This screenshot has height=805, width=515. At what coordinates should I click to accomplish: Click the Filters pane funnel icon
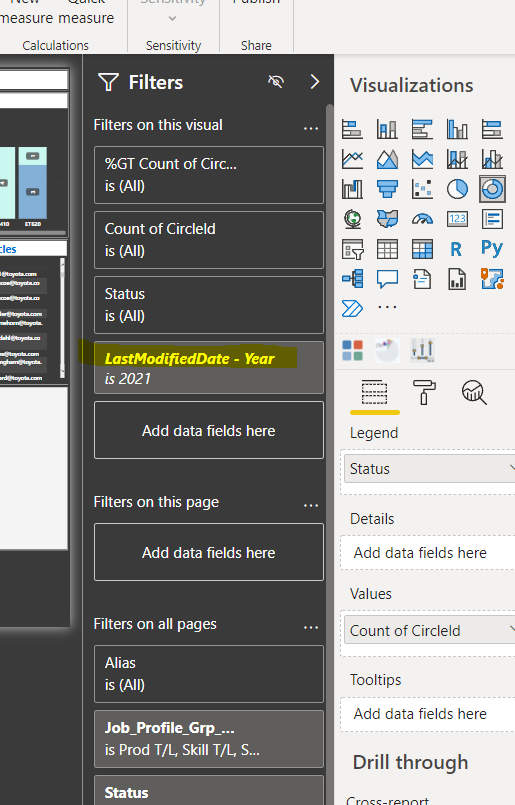pos(108,82)
